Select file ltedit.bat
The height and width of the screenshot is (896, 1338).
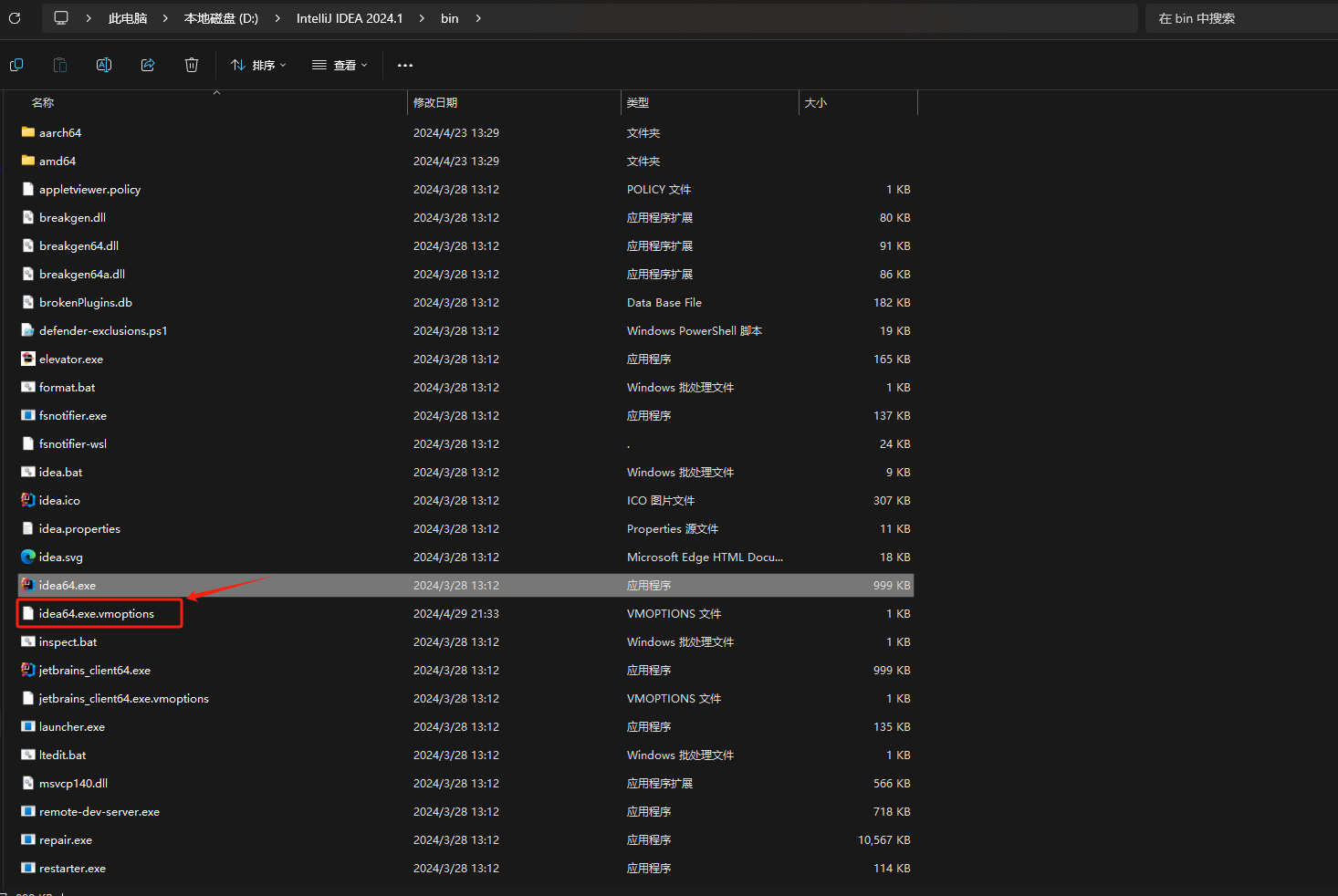click(63, 755)
